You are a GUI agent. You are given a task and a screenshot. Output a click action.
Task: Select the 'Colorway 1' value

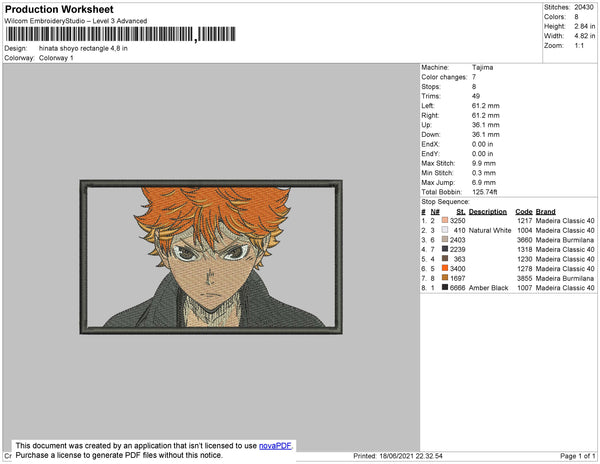point(56,58)
